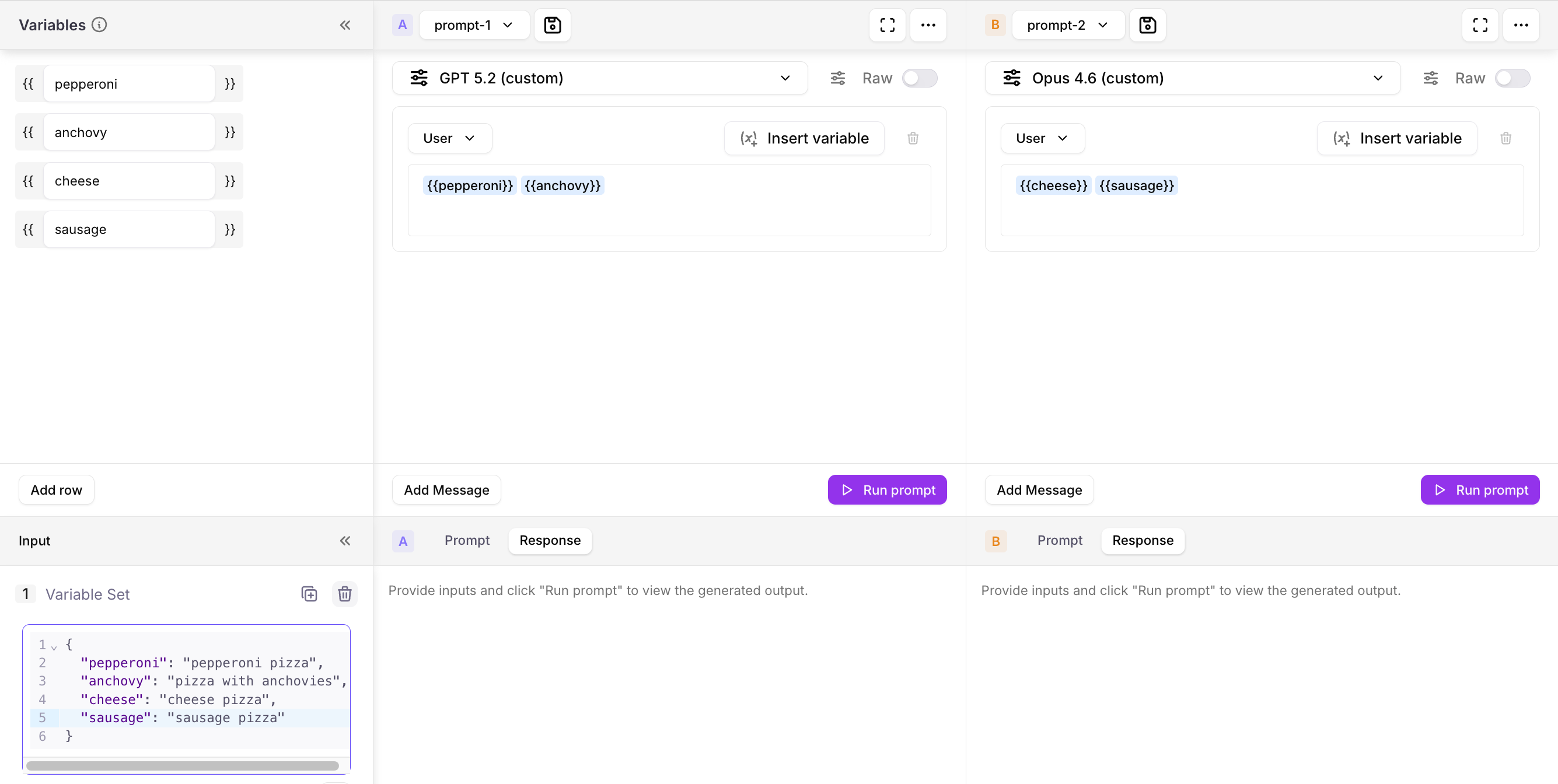The height and width of the screenshot is (784, 1558).
Task: Expand panel A to fullscreen
Action: click(x=886, y=26)
